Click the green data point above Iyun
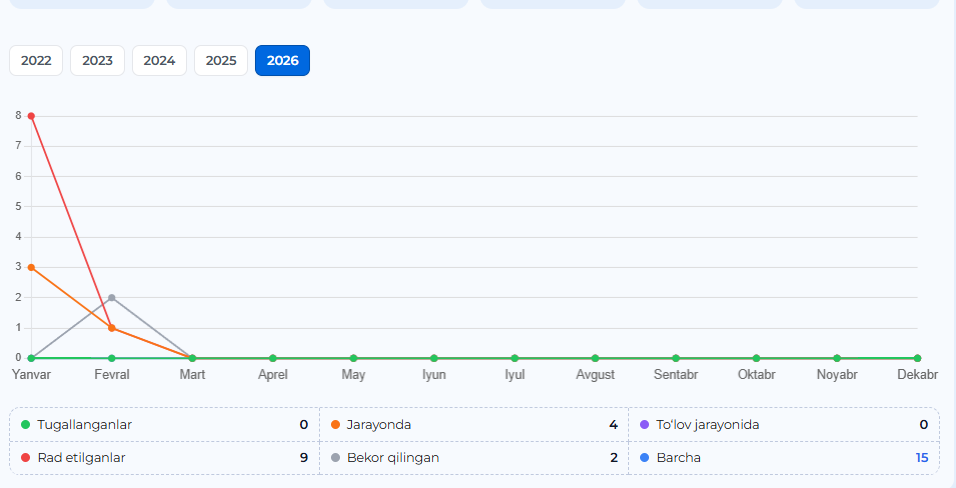Viewport: 956px width, 488px height. click(x=434, y=358)
